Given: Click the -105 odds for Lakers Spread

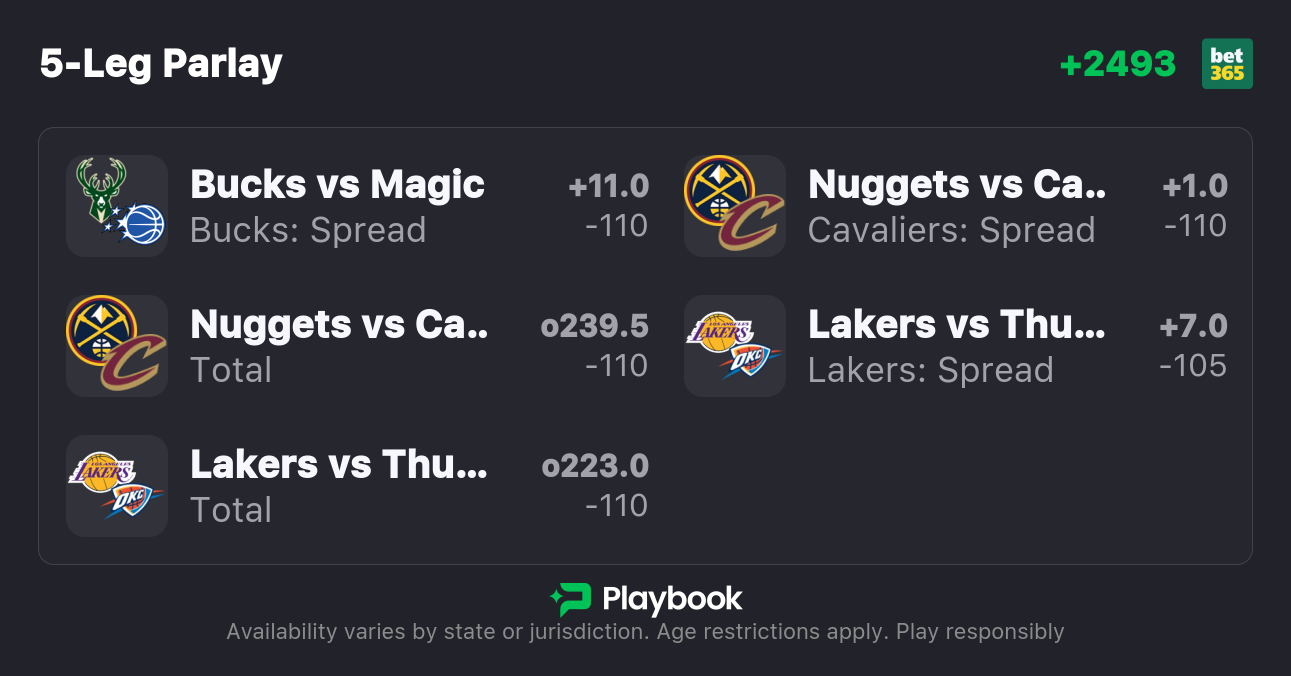Looking at the screenshot, I should (1193, 366).
